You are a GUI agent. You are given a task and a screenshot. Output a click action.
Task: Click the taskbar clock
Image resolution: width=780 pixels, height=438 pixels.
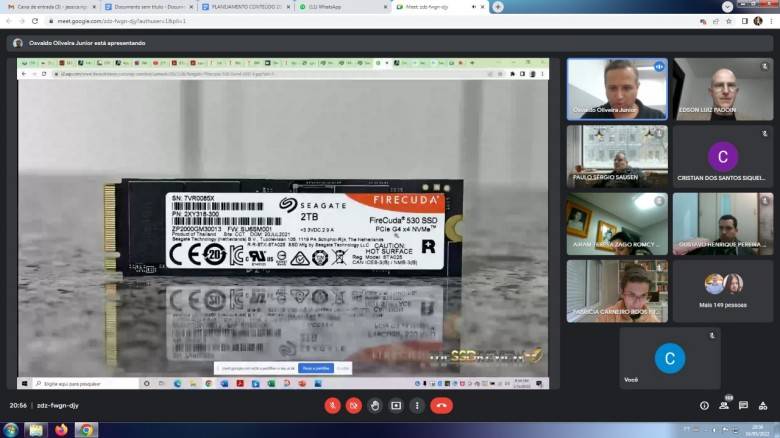click(x=757, y=430)
